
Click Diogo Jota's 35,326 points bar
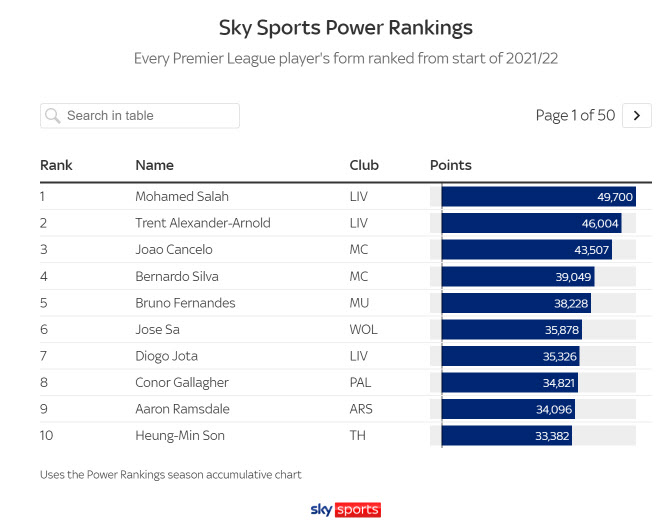coord(510,356)
